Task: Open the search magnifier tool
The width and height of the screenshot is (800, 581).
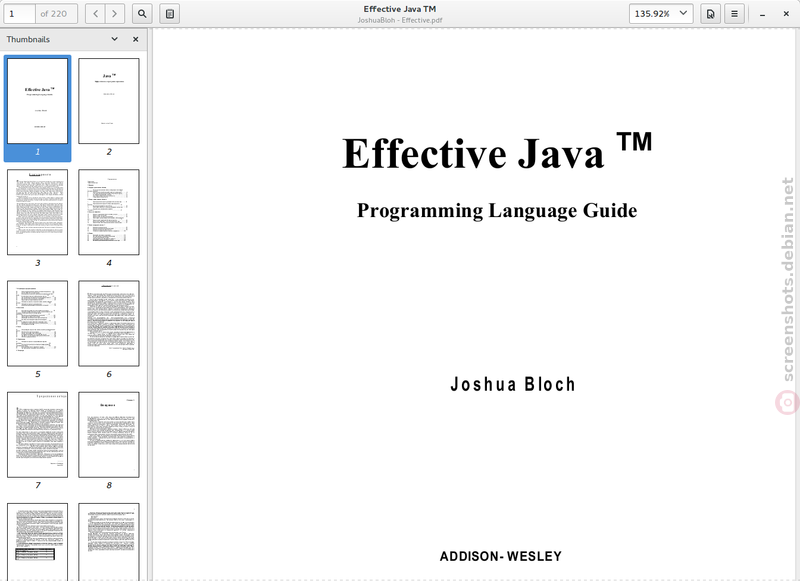Action: [x=142, y=14]
